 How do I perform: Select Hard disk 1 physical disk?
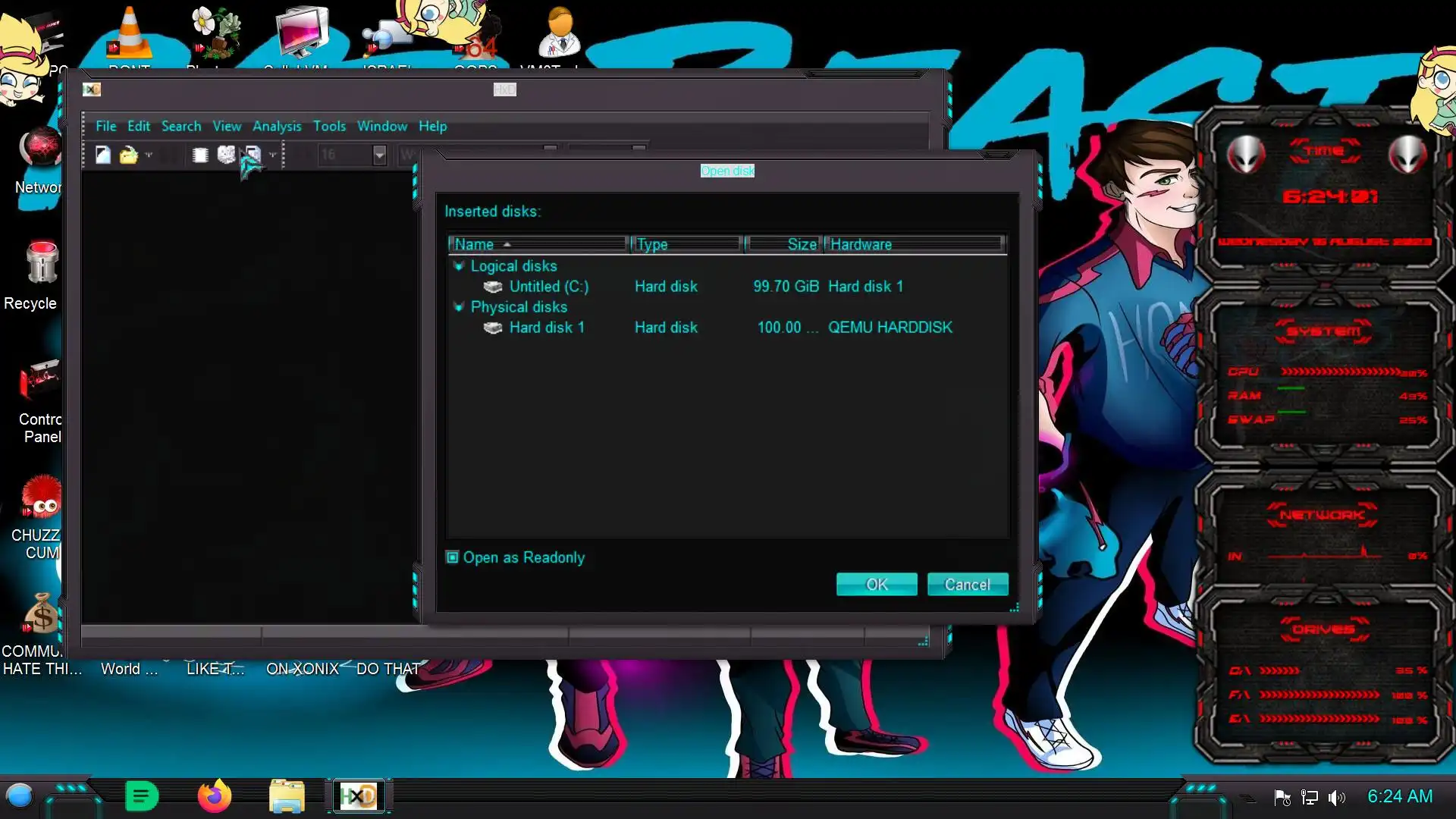coord(546,328)
